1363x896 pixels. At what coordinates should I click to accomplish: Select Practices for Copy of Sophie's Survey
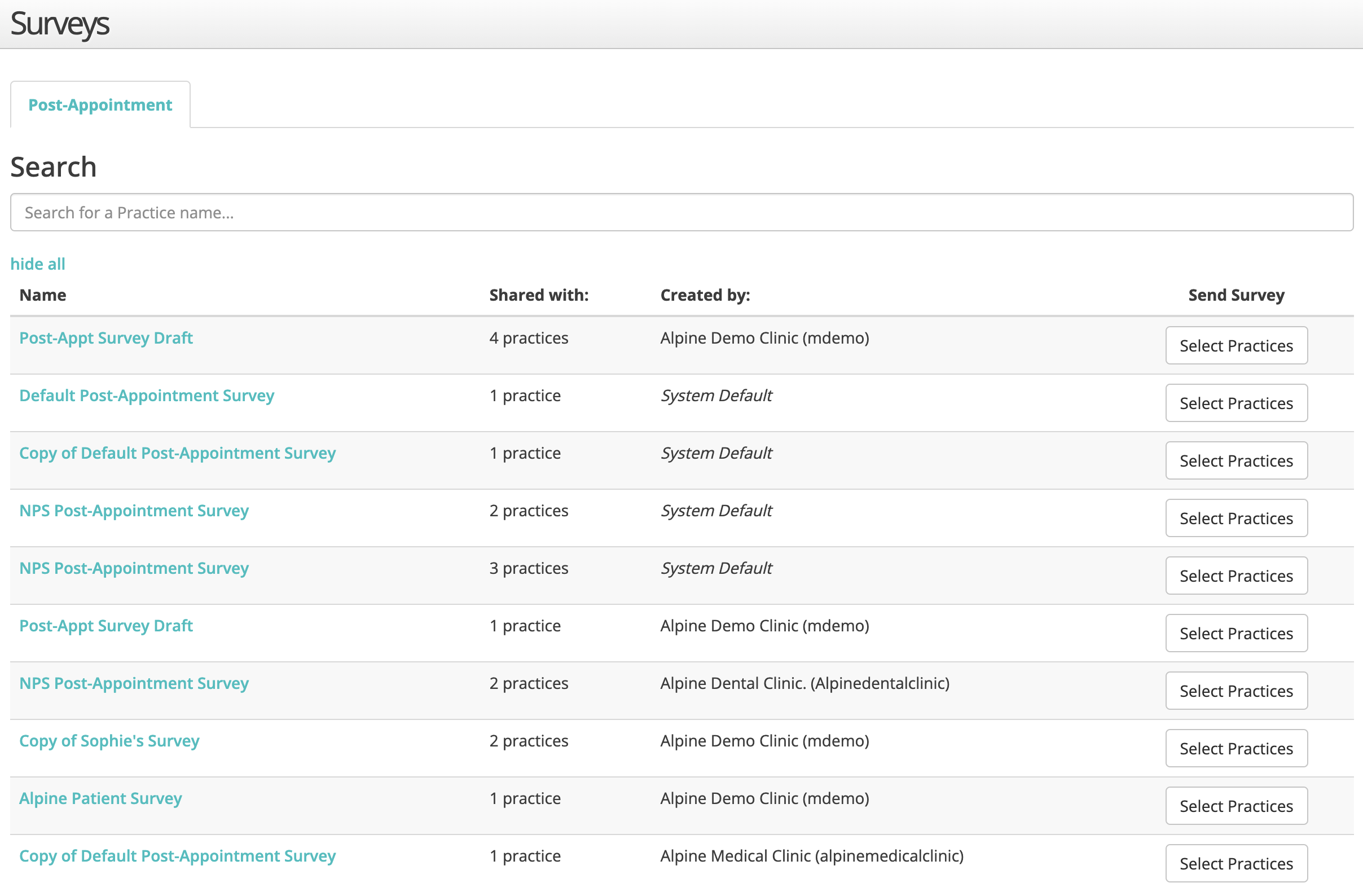(x=1237, y=748)
